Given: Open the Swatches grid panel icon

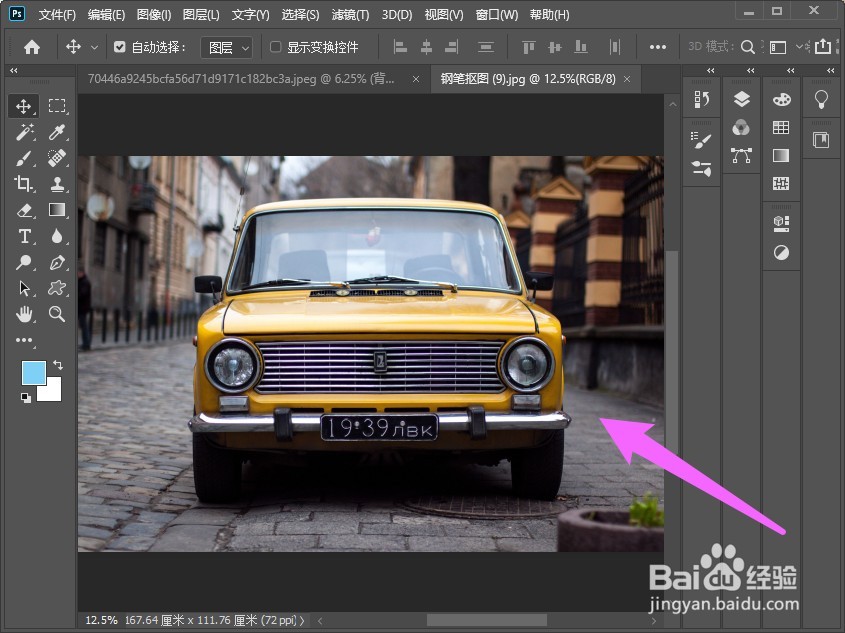Looking at the screenshot, I should click(x=781, y=127).
